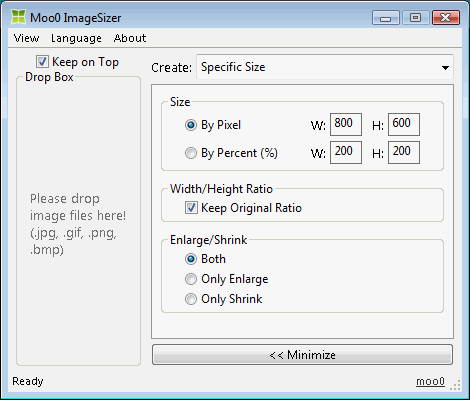Open the Language menu
Viewport: 470px width, 400px height.
[x=76, y=38]
